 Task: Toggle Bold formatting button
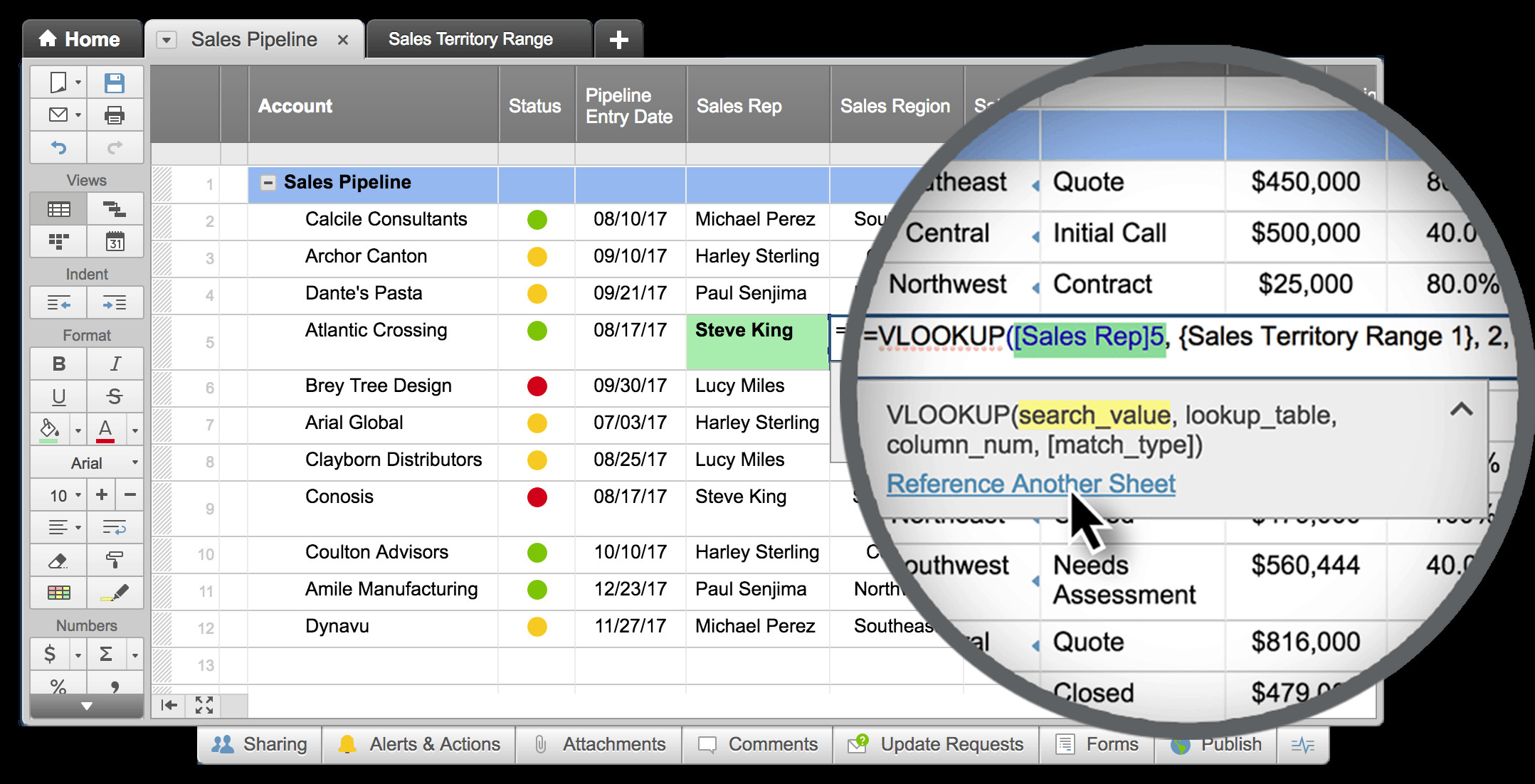(x=58, y=364)
